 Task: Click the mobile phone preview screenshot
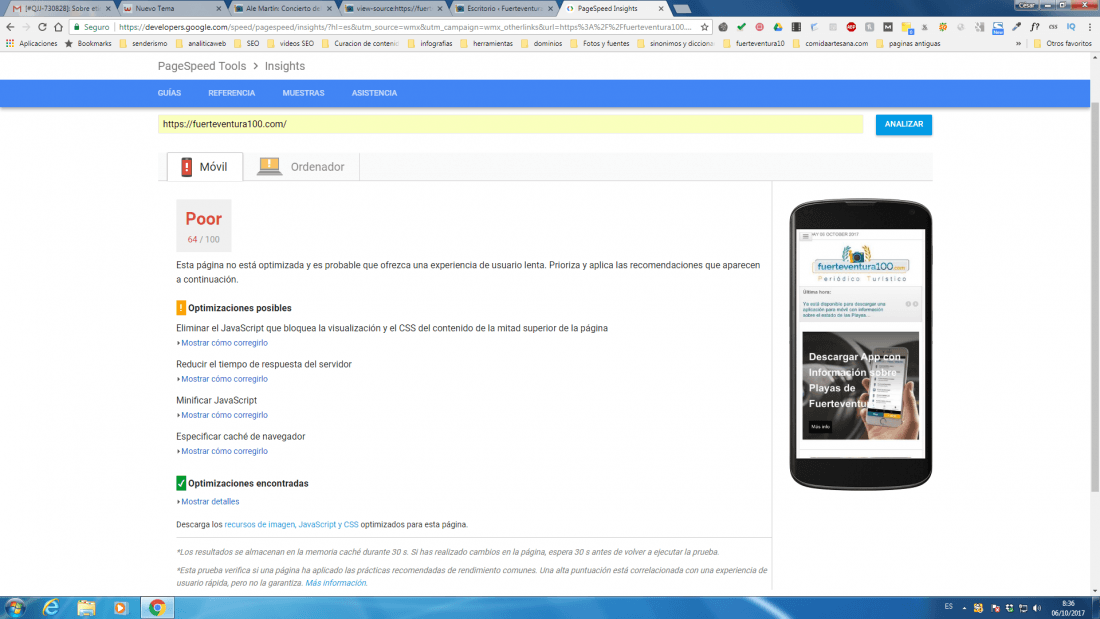click(x=861, y=344)
